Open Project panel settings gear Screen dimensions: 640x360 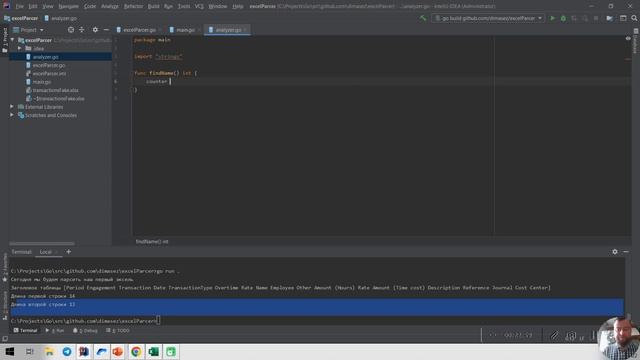click(x=95, y=30)
